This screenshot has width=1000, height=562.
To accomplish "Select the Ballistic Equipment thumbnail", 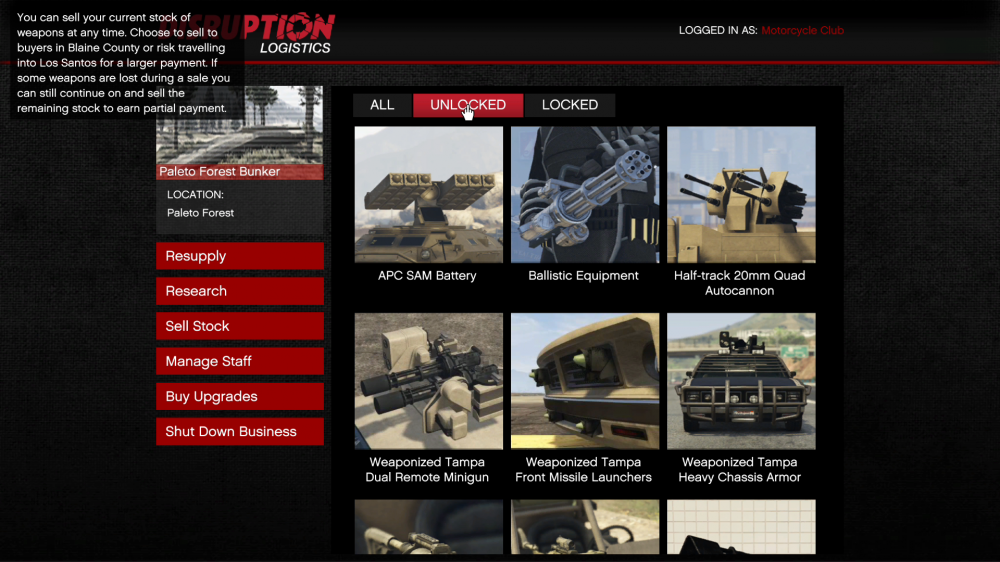I will click(585, 195).
